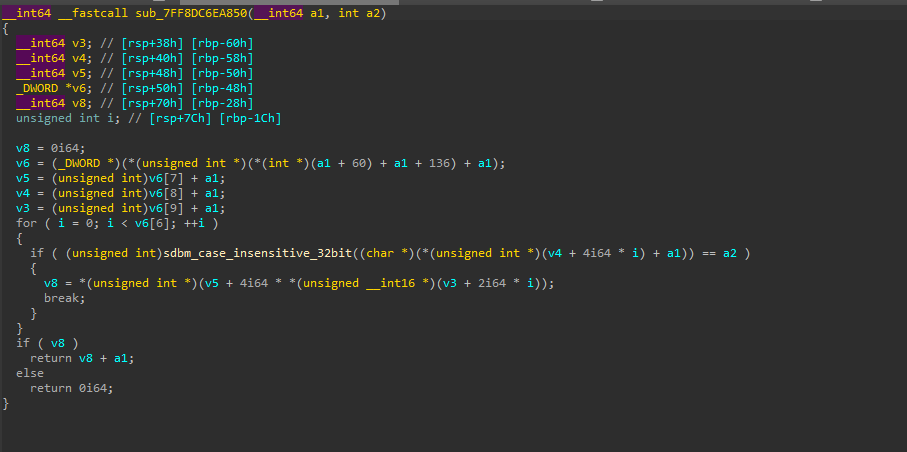Click the 'v8 = 0i64' assignment line
This screenshot has width=907, height=452.
50,148
